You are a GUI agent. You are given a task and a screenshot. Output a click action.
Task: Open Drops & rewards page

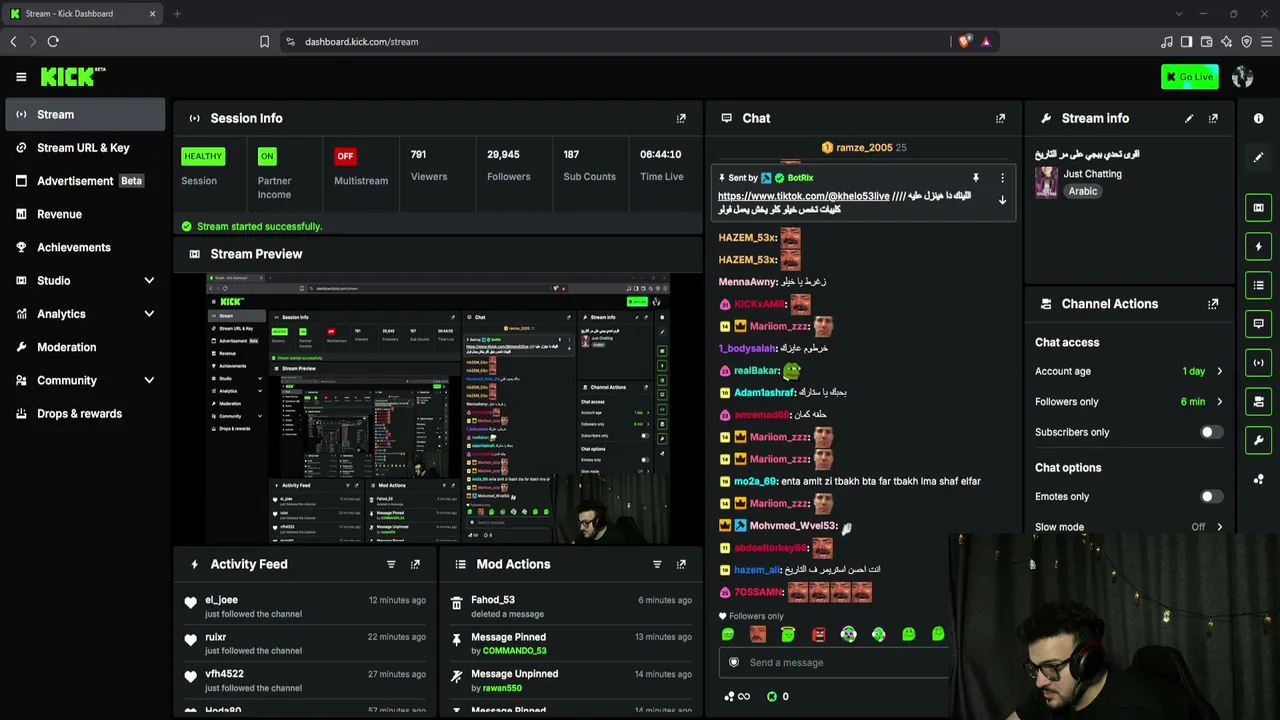(x=85, y=414)
